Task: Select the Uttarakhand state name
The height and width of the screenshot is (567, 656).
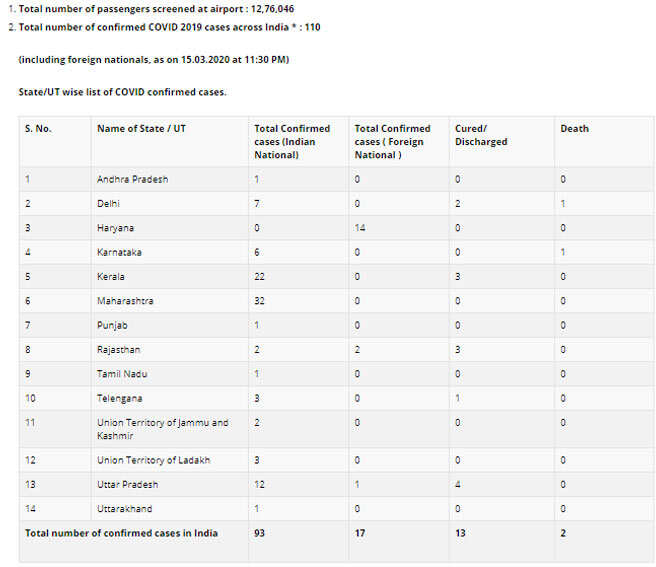Action: point(125,509)
